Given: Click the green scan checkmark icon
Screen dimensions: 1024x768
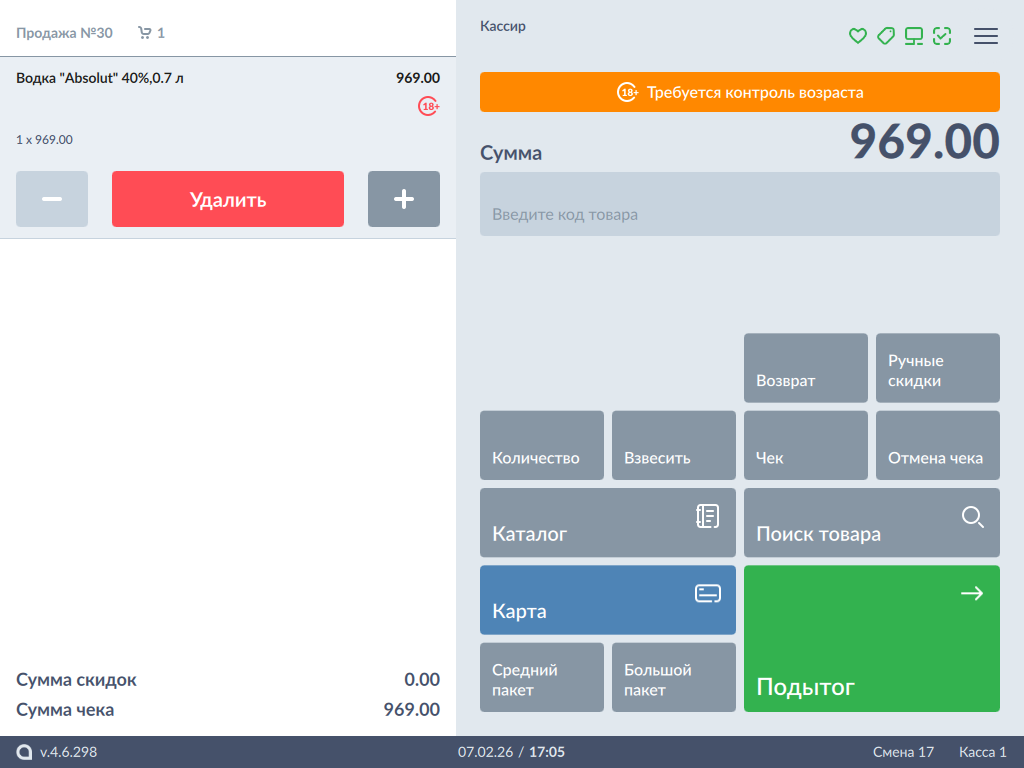Looking at the screenshot, I should tap(941, 36).
